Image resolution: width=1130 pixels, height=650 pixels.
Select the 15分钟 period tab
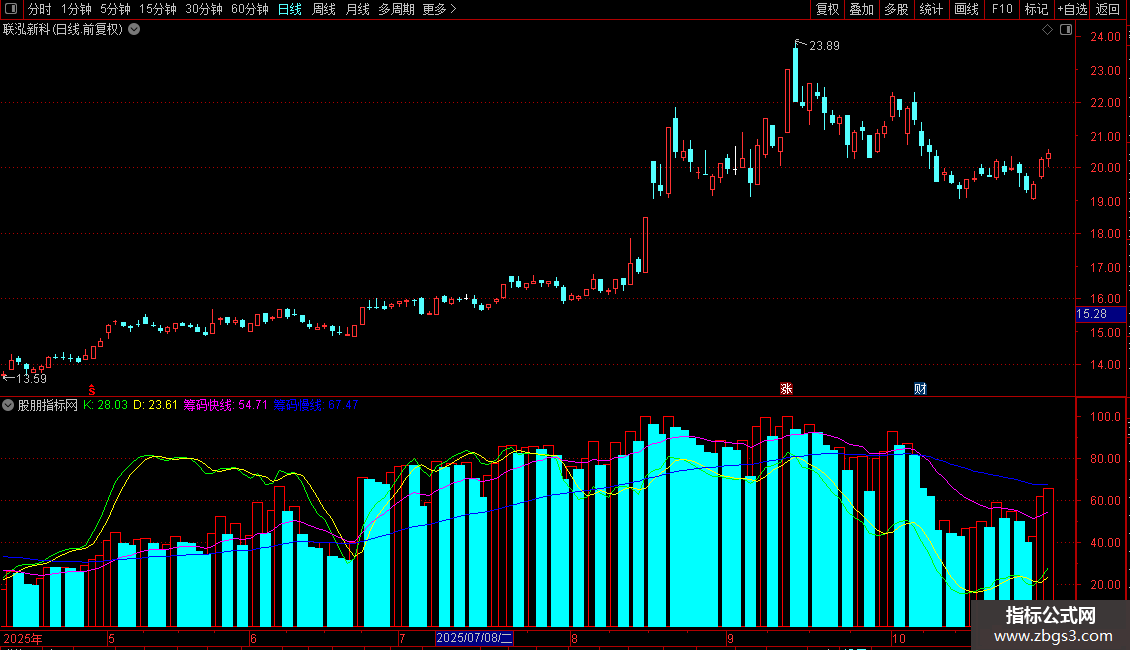click(x=157, y=9)
